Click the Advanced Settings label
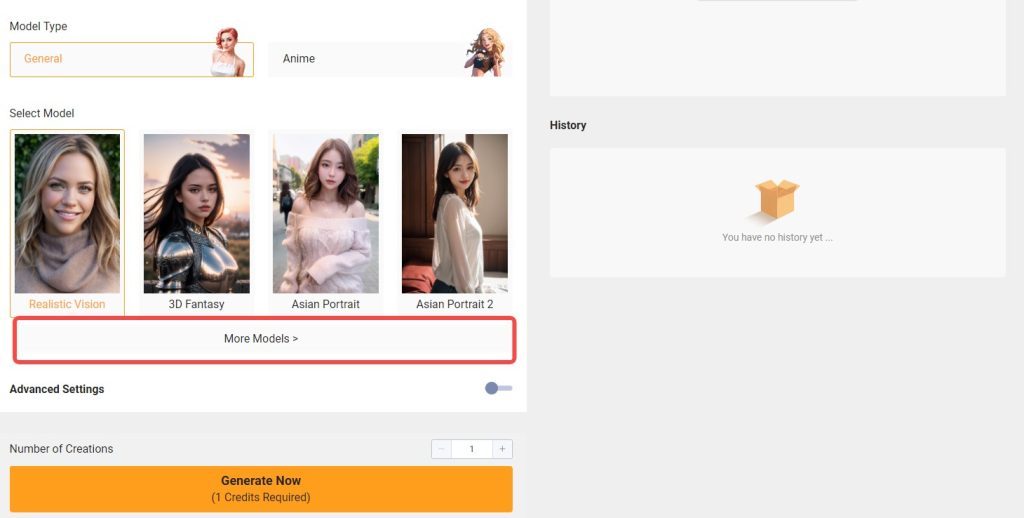Image resolution: width=1024 pixels, height=518 pixels. [x=57, y=389]
